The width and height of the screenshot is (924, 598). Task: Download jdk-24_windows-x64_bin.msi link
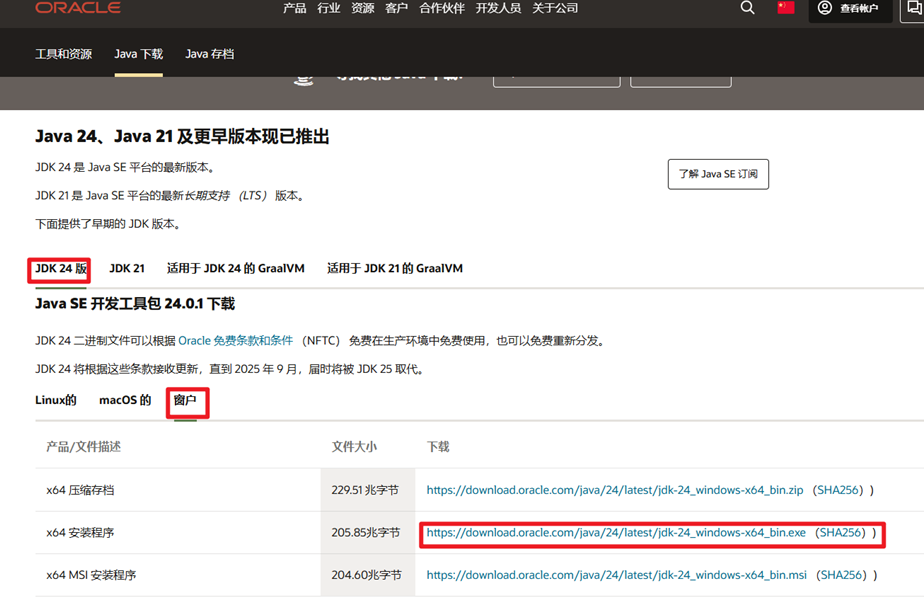tap(616, 575)
